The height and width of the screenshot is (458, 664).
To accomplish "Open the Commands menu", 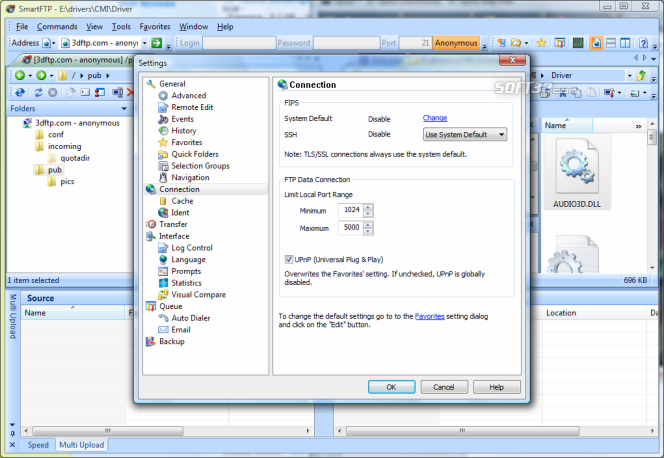I will (x=57, y=27).
